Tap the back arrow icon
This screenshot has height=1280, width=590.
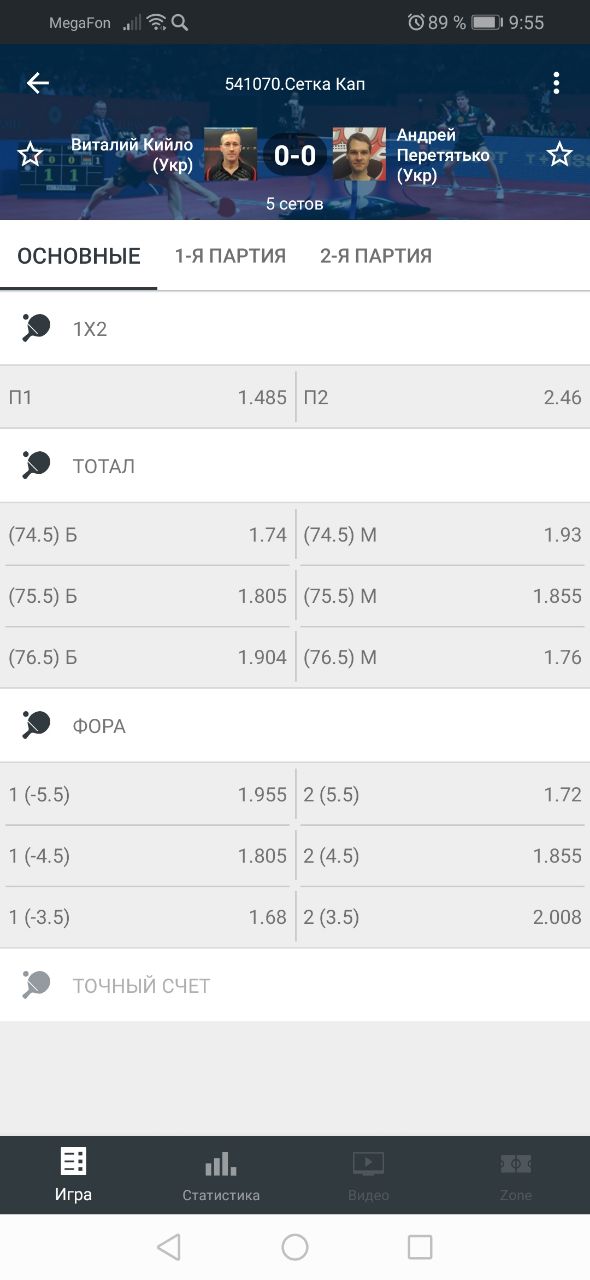(x=38, y=83)
